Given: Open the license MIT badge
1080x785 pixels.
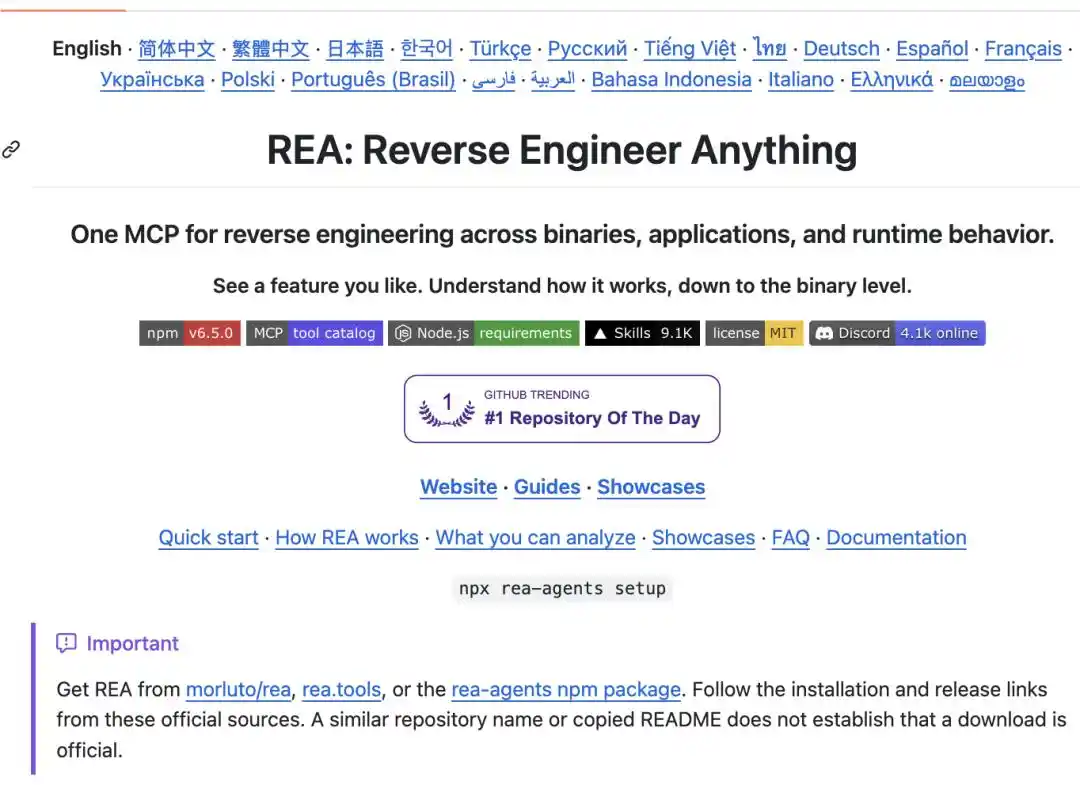Looking at the screenshot, I should click(754, 333).
